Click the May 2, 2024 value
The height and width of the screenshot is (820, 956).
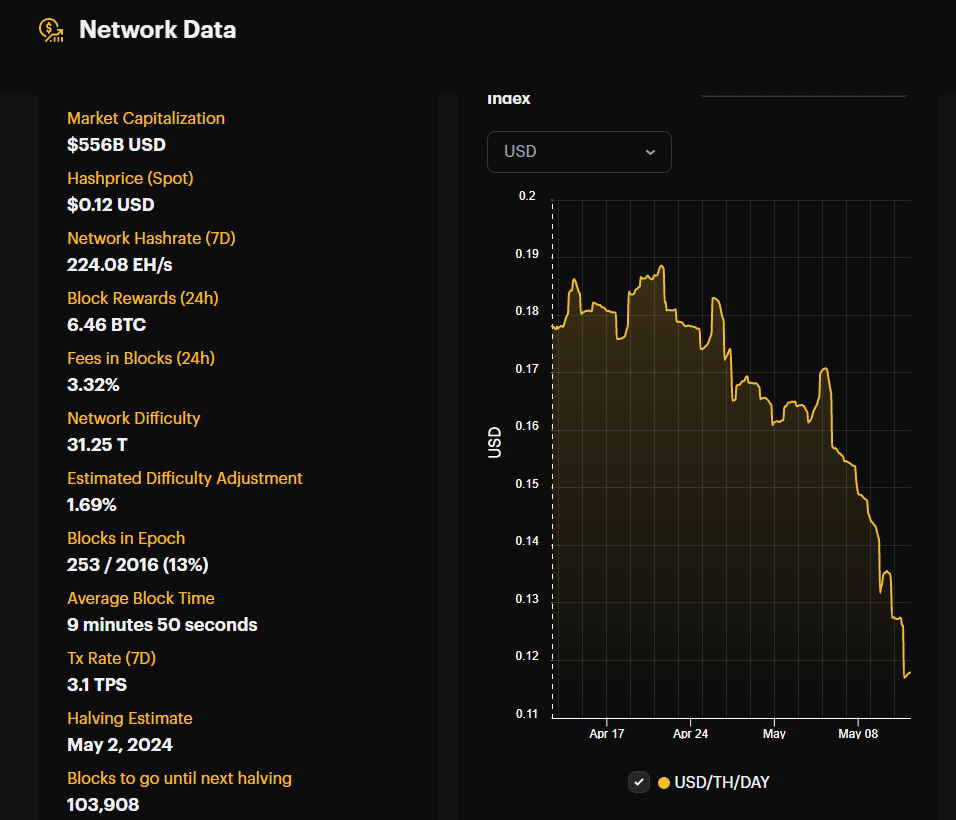120,745
